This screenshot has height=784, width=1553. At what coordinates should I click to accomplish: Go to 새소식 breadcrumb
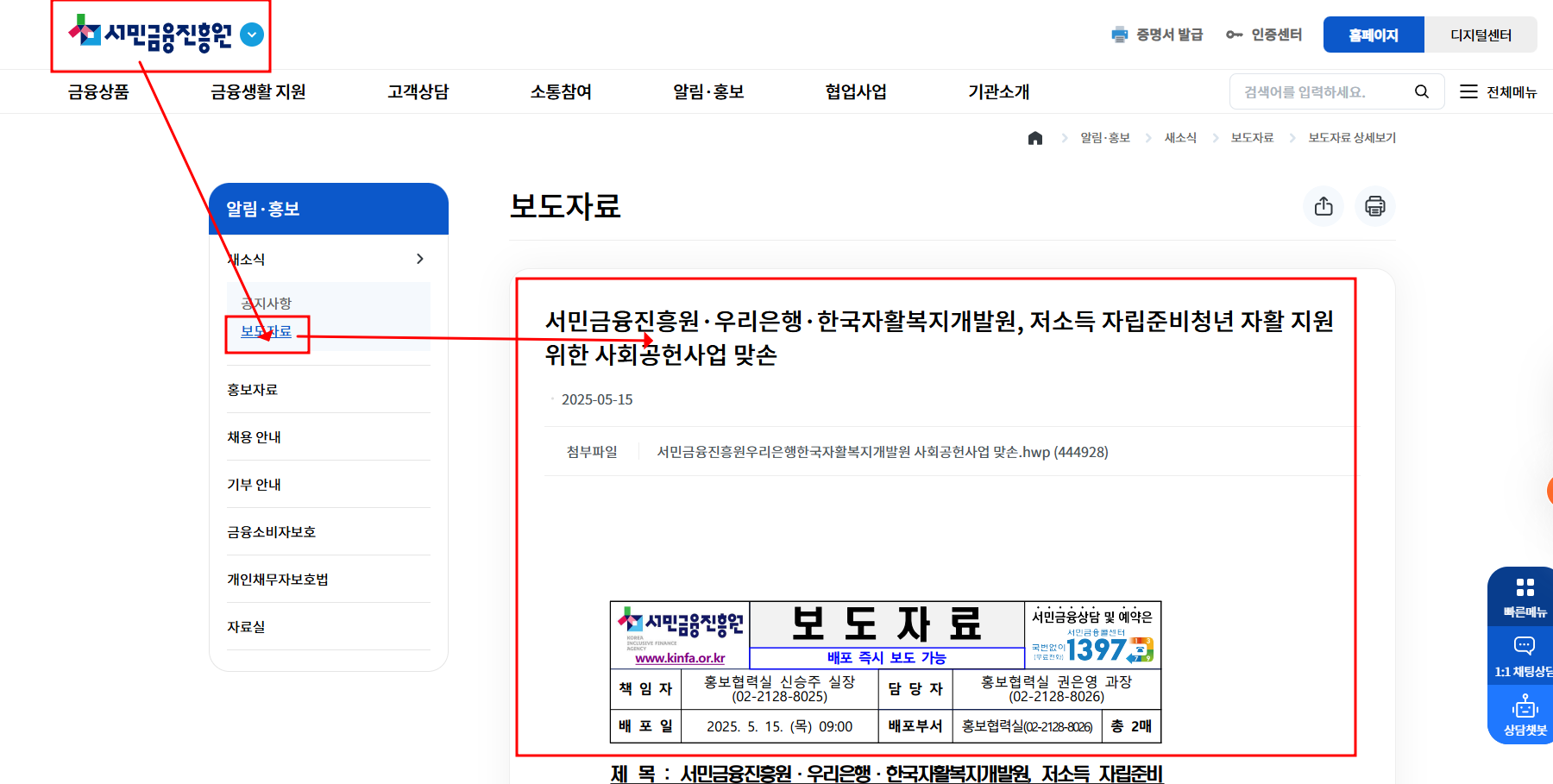1180,138
